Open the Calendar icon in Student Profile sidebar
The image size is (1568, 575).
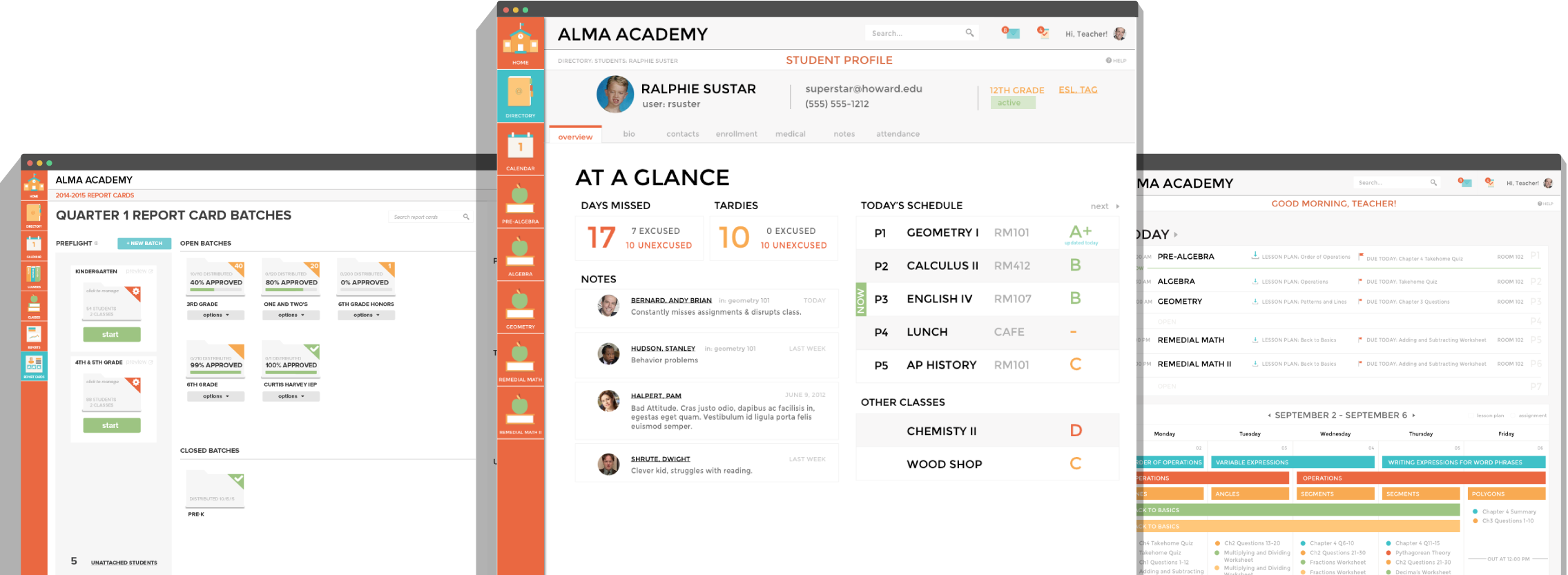tap(520, 148)
